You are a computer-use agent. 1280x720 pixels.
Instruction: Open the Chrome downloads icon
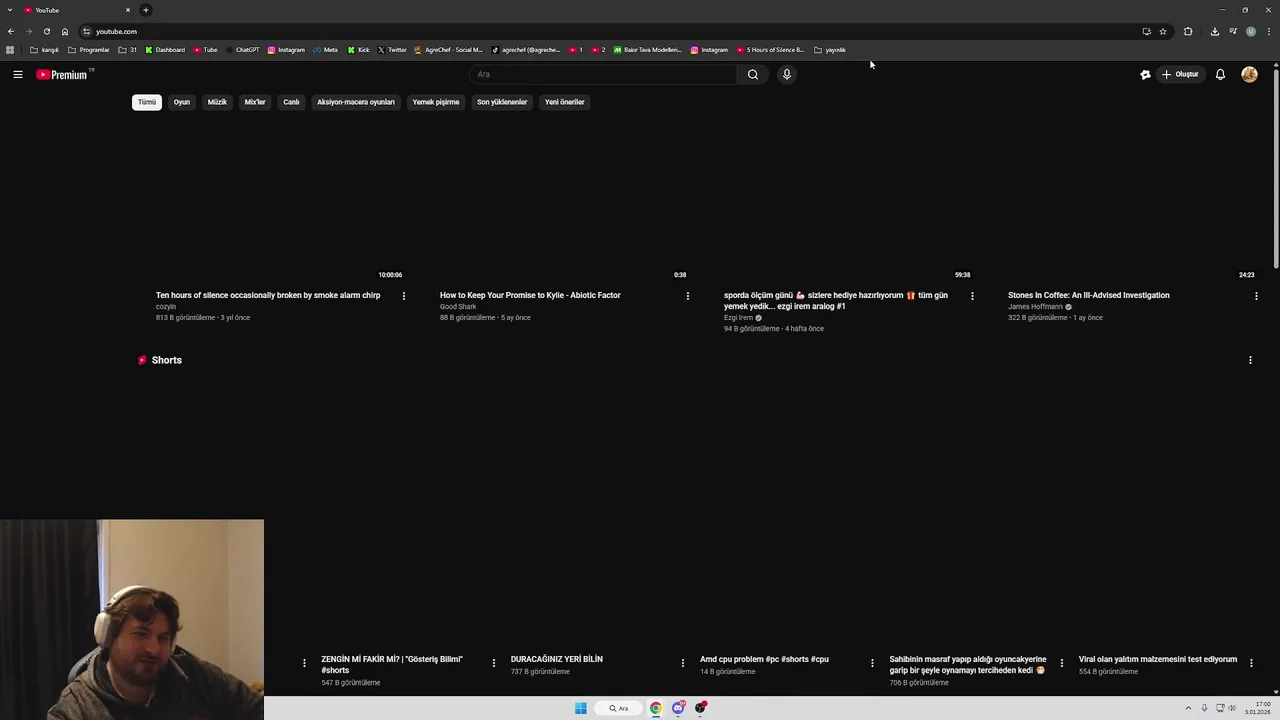point(1214,31)
